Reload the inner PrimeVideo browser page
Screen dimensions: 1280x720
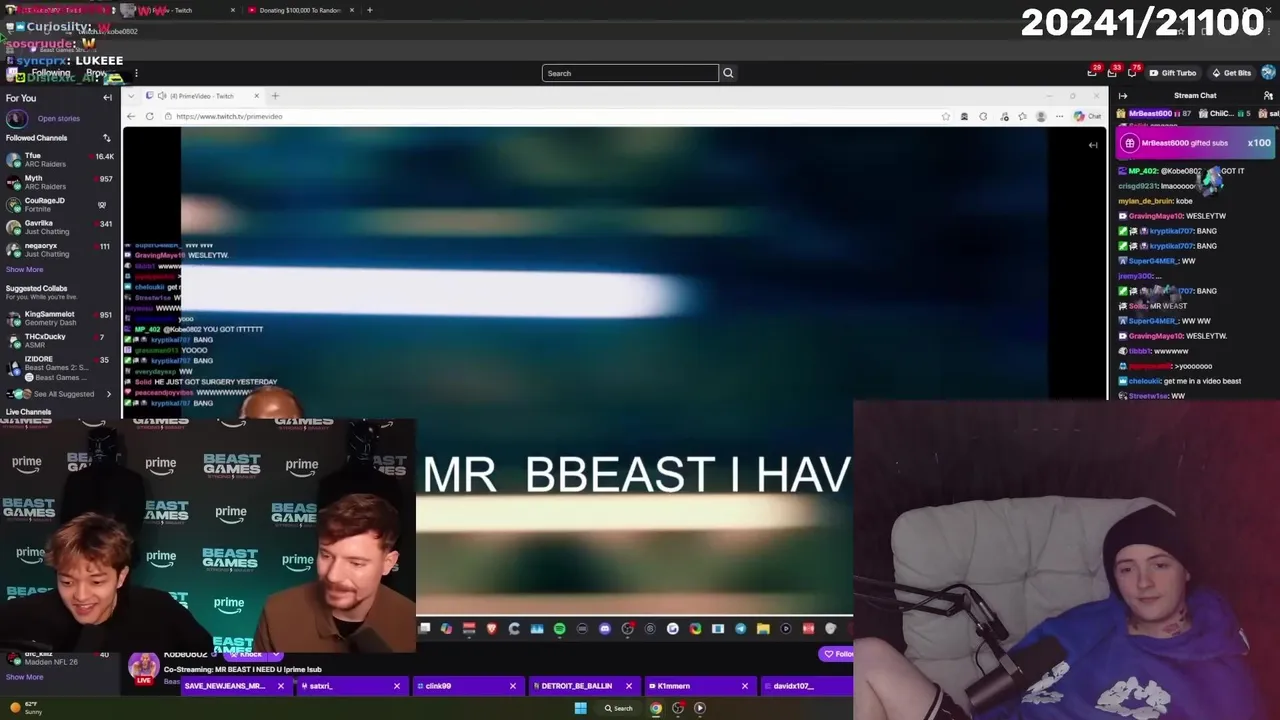coord(150,116)
